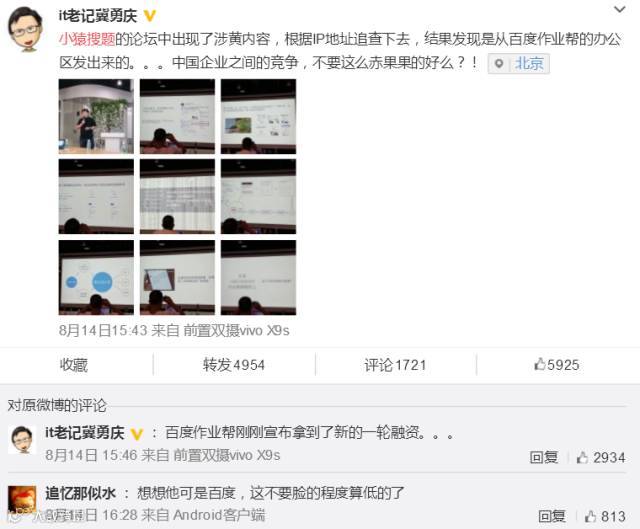Select the 收藏 tab

(74, 365)
